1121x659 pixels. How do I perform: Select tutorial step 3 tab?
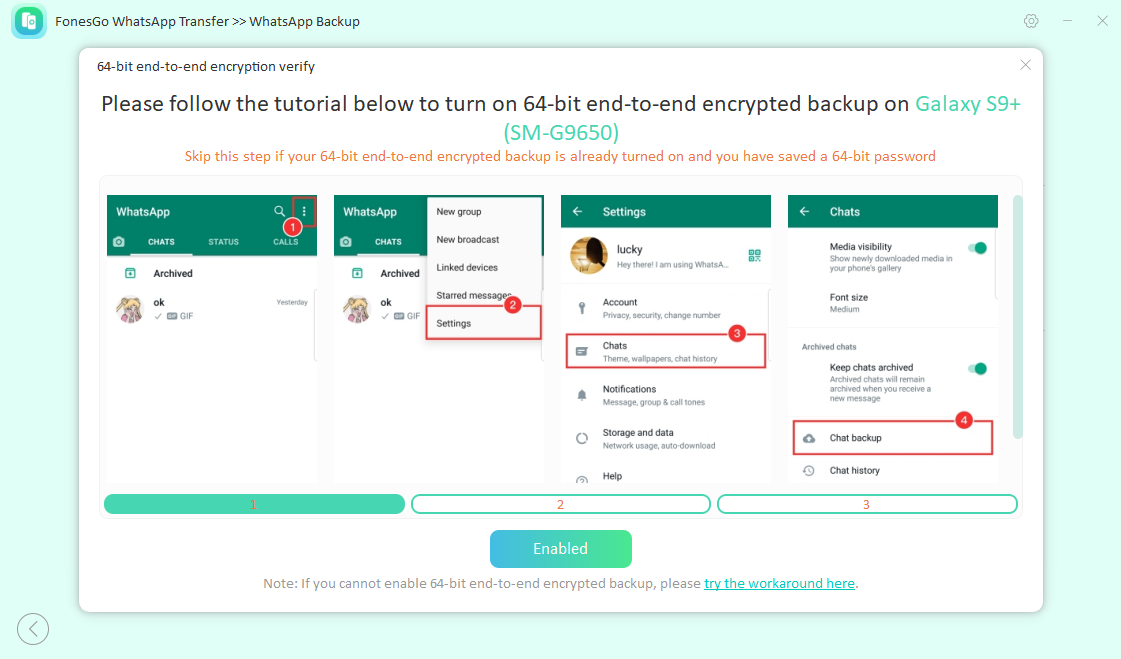[x=866, y=504]
